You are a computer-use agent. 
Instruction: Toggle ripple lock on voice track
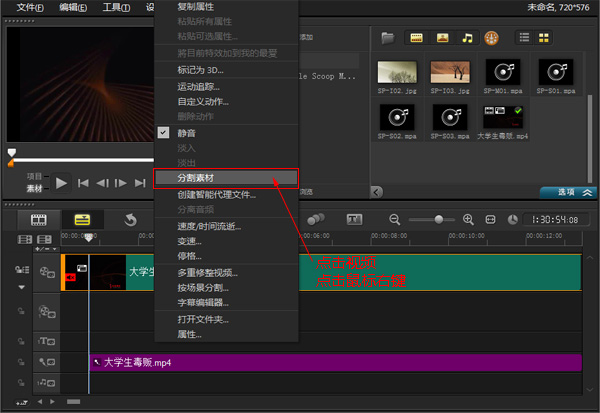[21, 362]
